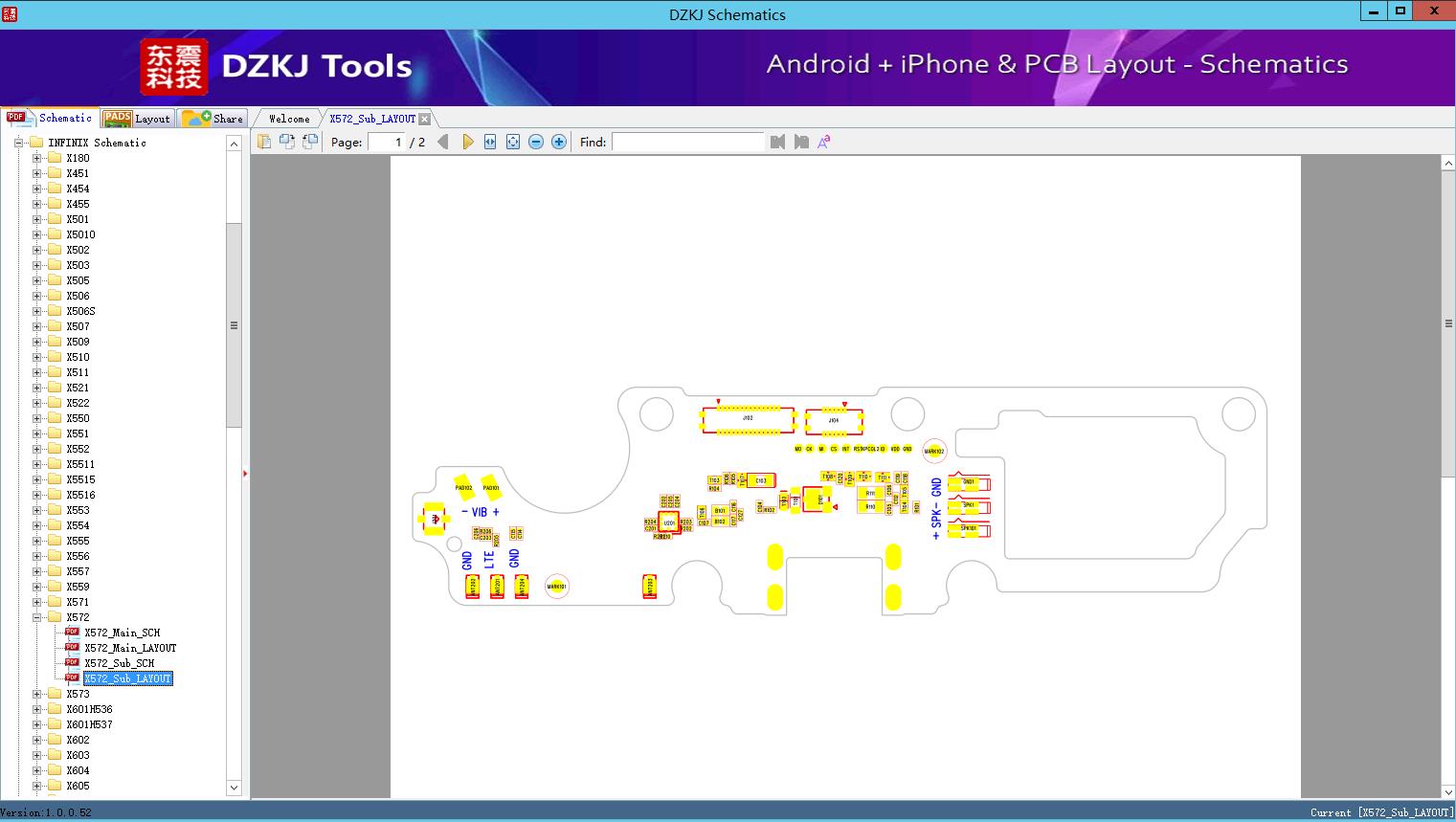Click the find next icon

point(801,142)
